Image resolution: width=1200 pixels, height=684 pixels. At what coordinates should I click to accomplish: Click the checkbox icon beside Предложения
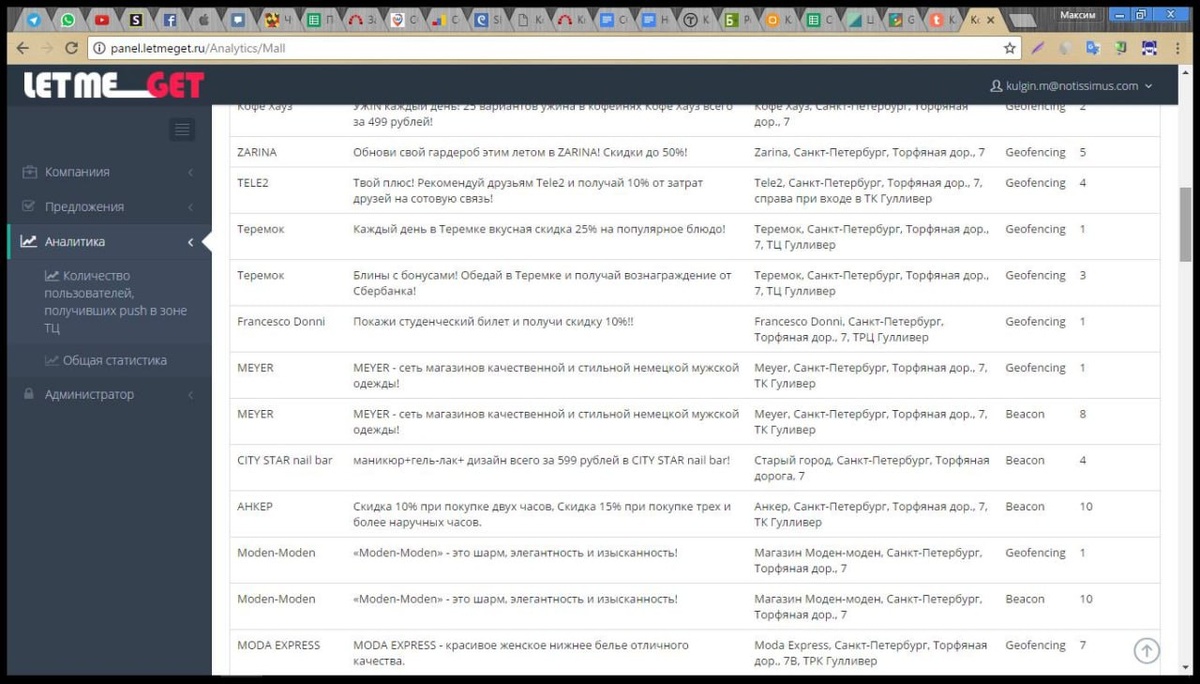28,206
